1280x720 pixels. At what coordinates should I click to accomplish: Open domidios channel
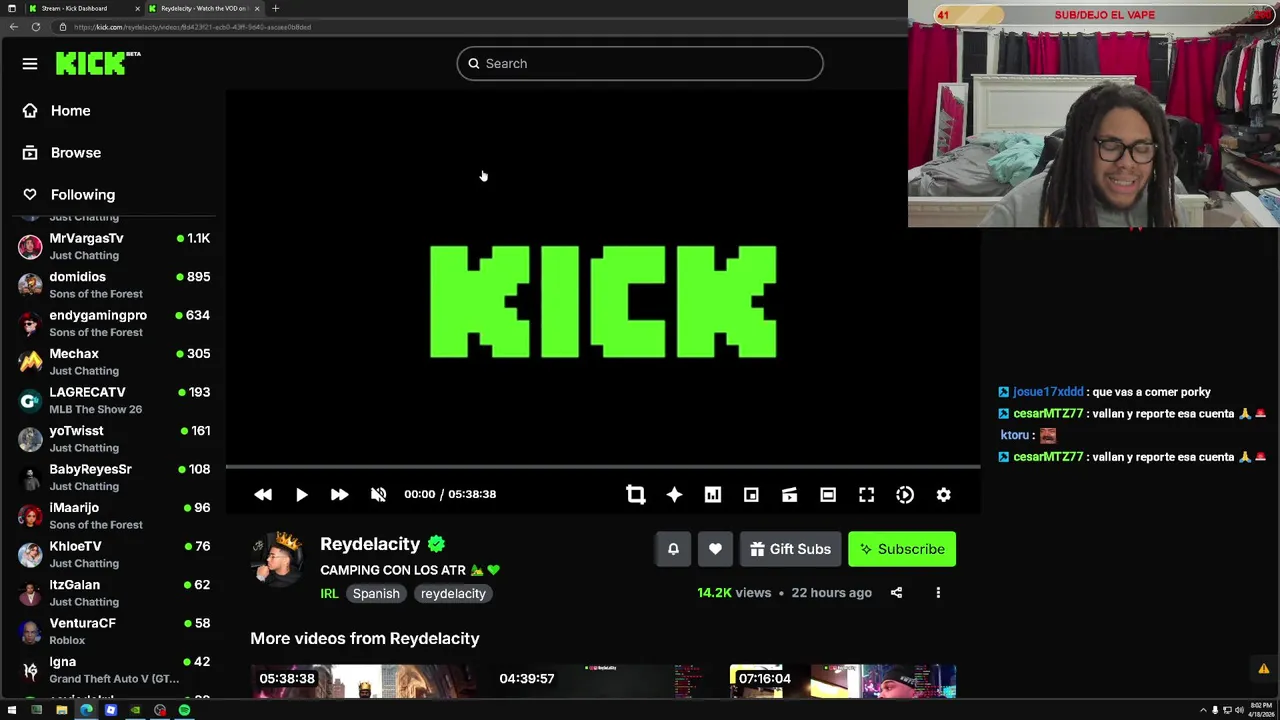point(112,285)
